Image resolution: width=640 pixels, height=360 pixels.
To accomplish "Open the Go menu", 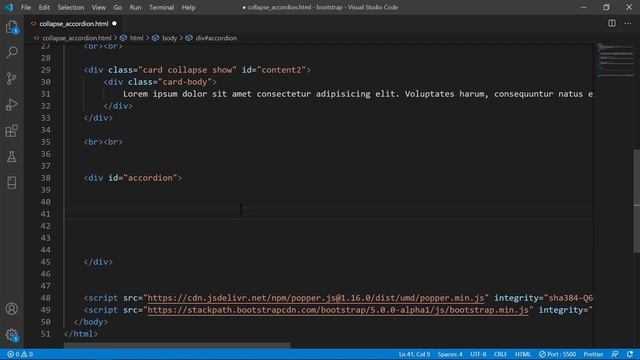I will point(118,7).
